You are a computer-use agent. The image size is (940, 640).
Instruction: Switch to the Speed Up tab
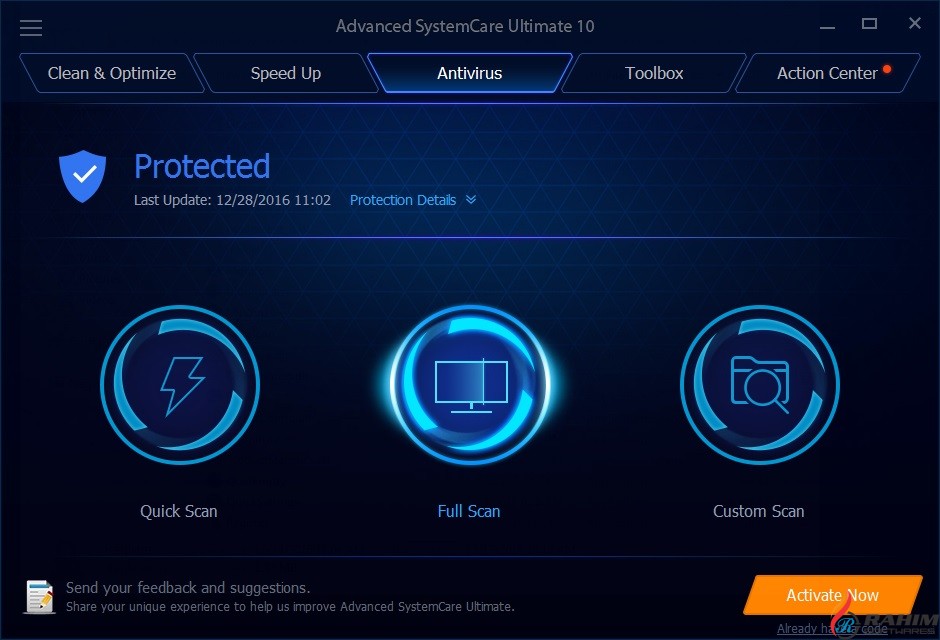(286, 73)
